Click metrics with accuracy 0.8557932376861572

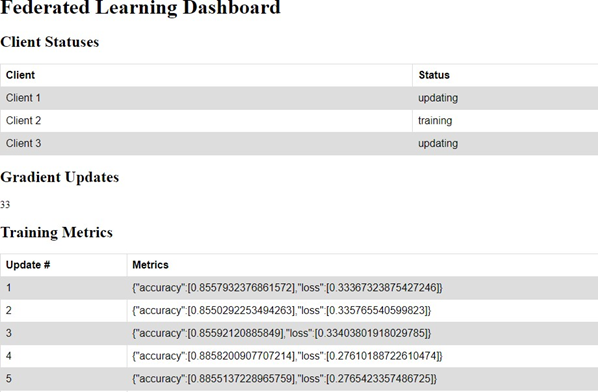point(363,288)
